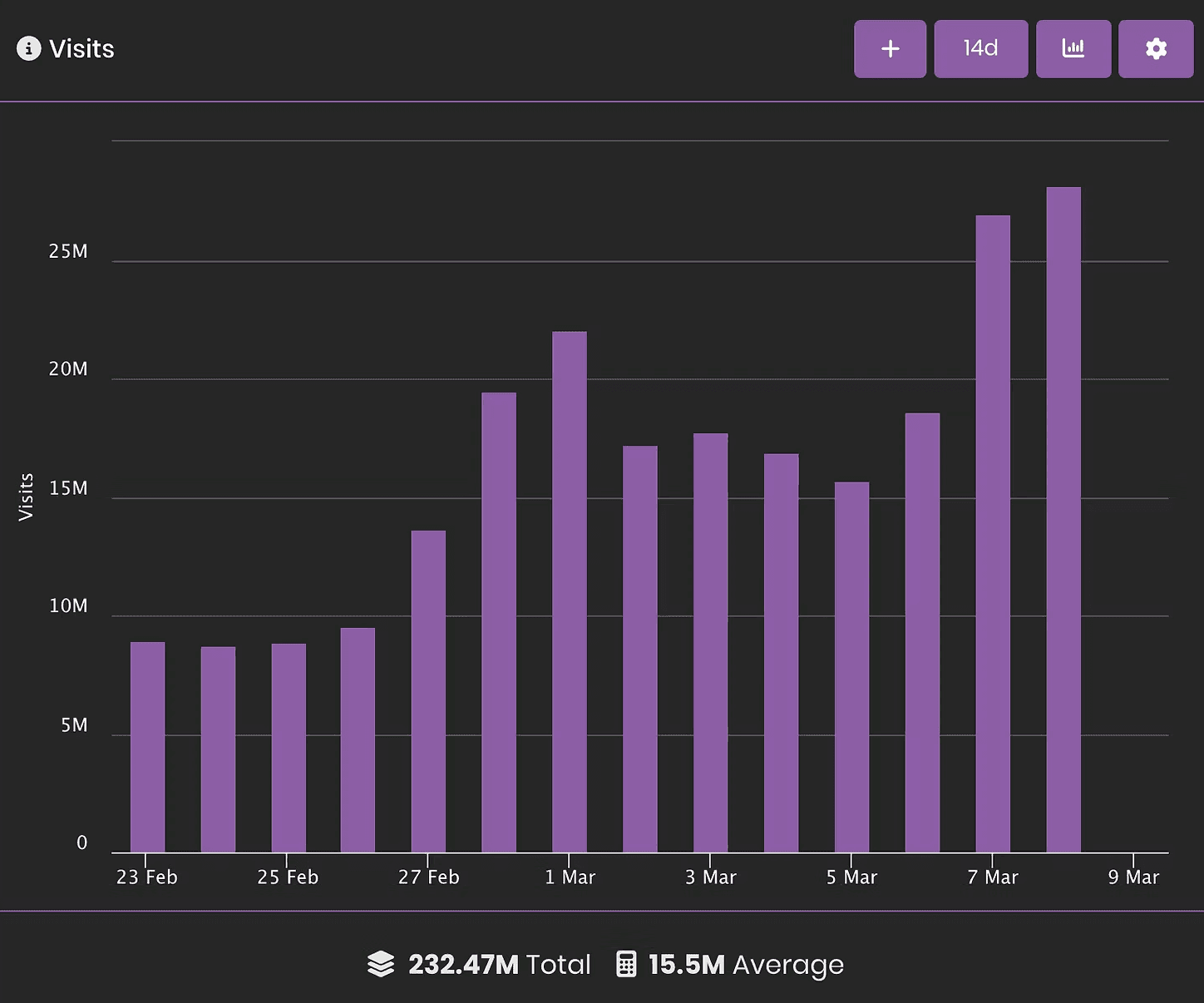The image size is (1204, 1003).
Task: Select the 15.5M Average value
Action: [686, 965]
